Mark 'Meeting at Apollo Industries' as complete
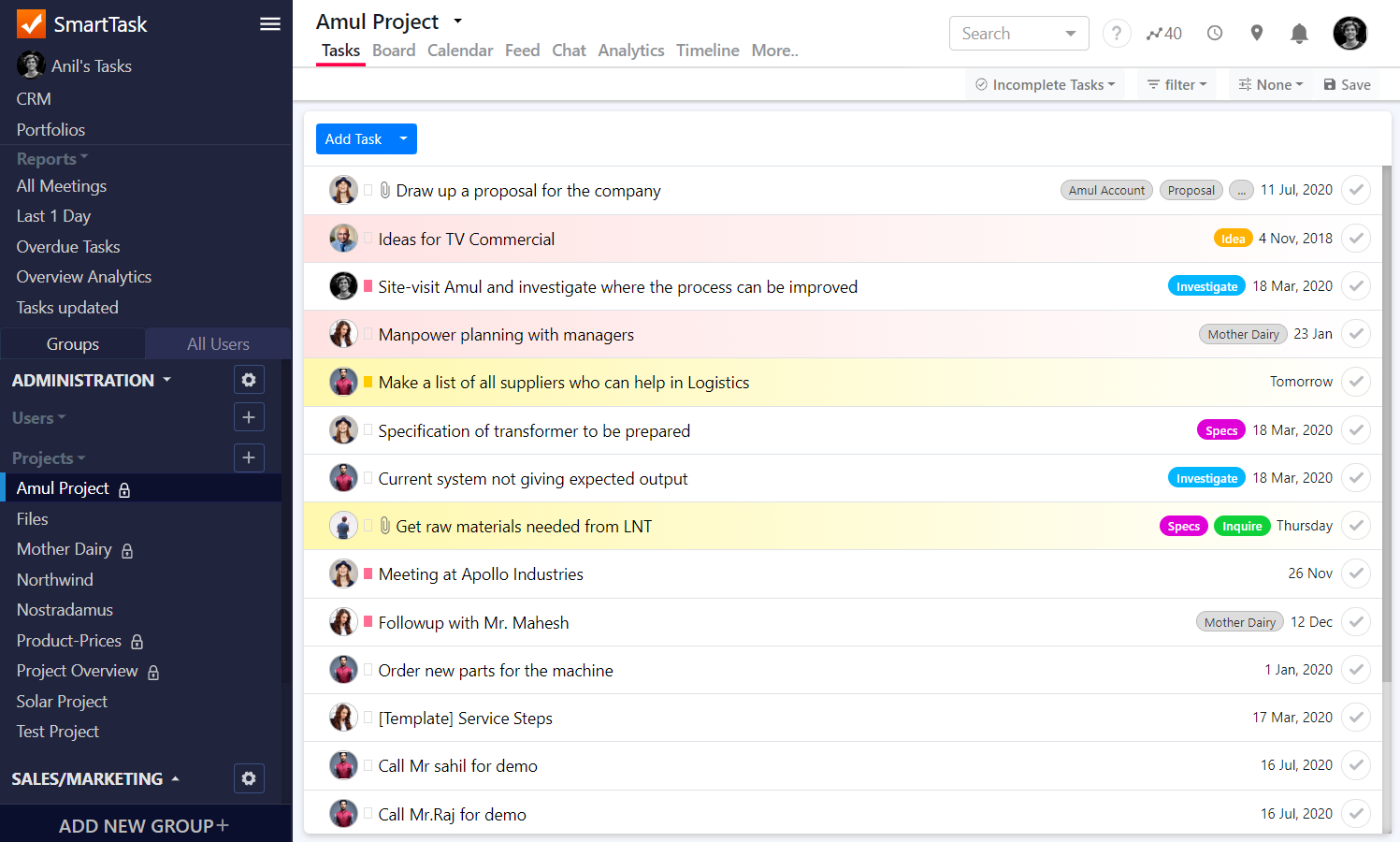This screenshot has height=842, width=1400. pyautogui.click(x=1355, y=573)
